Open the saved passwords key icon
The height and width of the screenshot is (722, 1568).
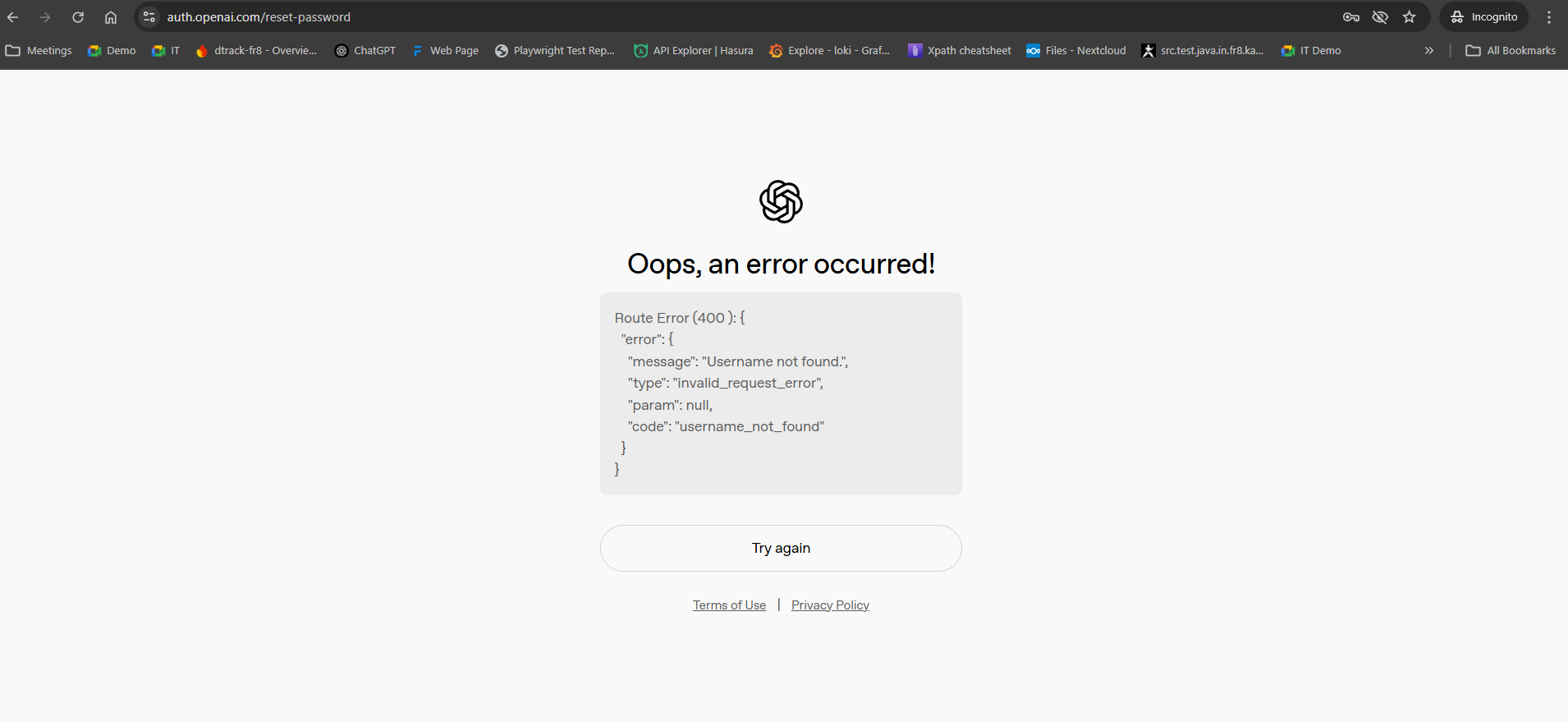tap(1351, 17)
